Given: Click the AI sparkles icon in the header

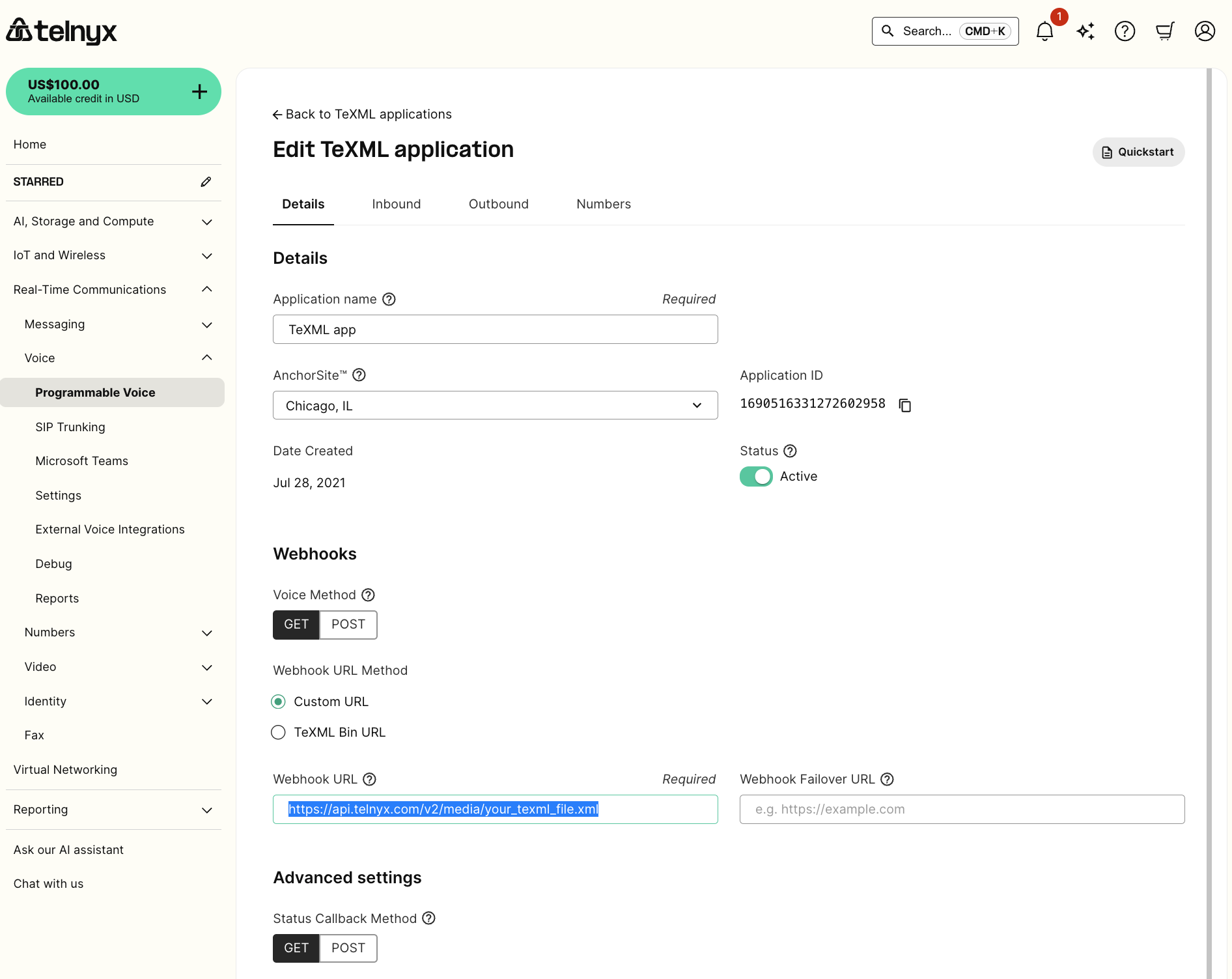Looking at the screenshot, I should pos(1085,31).
